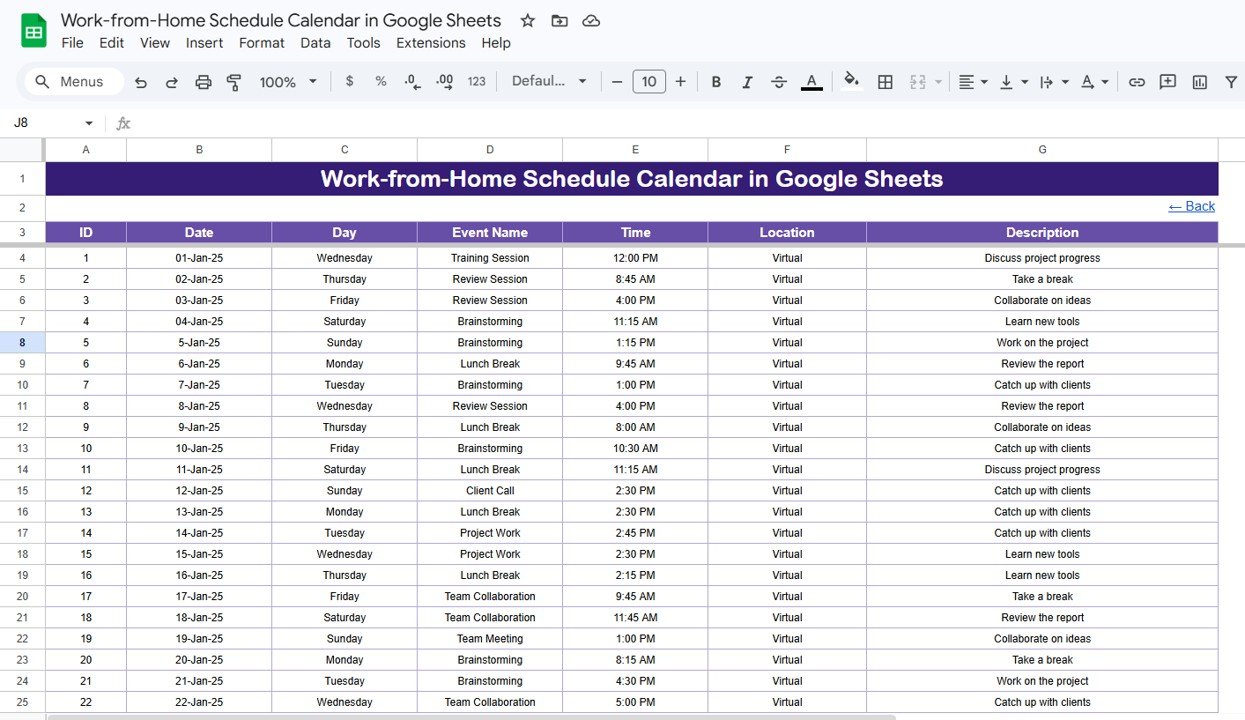The height and width of the screenshot is (720, 1245).
Task: Open the zoom level dropdown
Action: (287, 81)
